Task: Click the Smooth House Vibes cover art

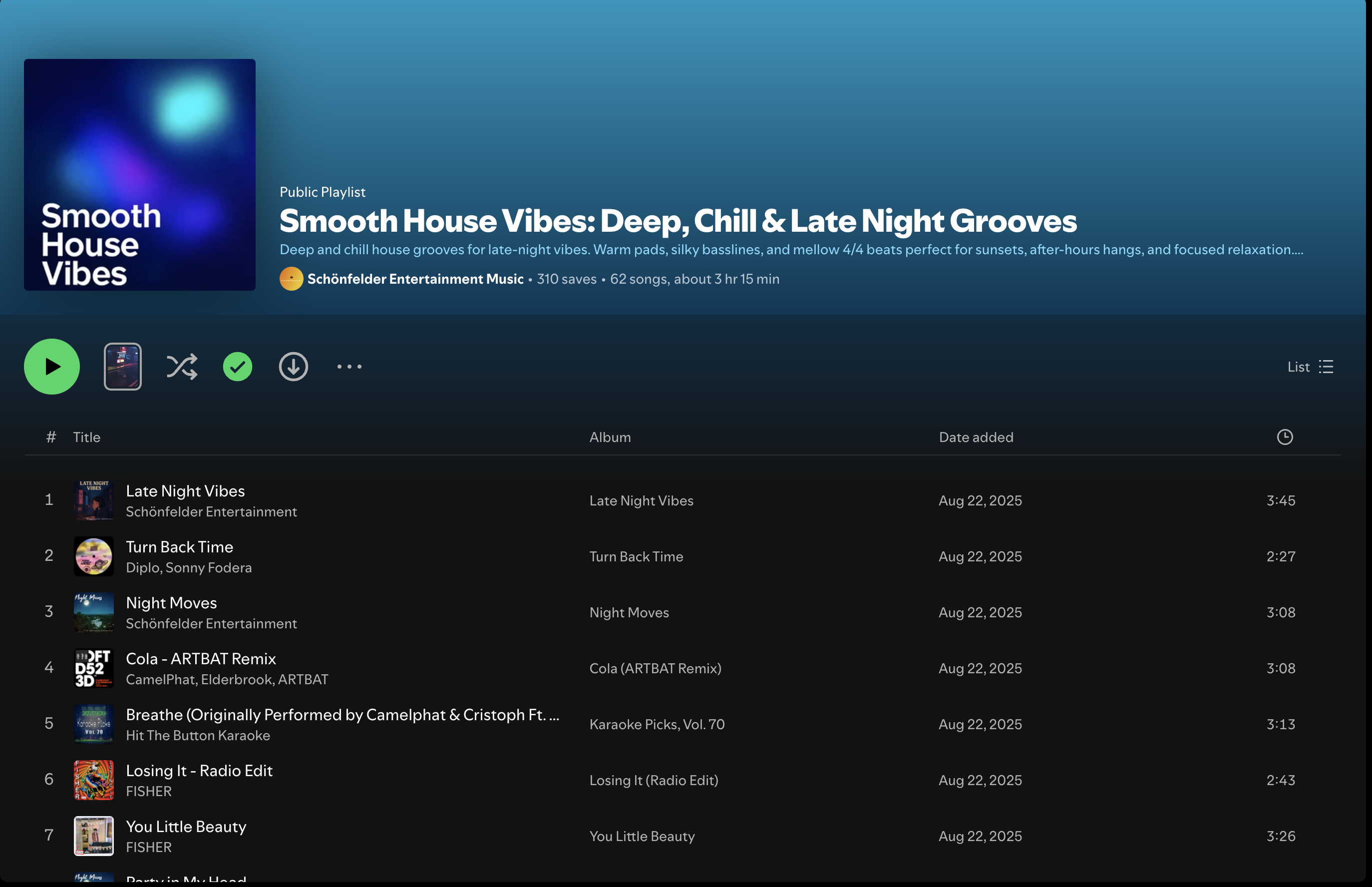Action: click(140, 174)
